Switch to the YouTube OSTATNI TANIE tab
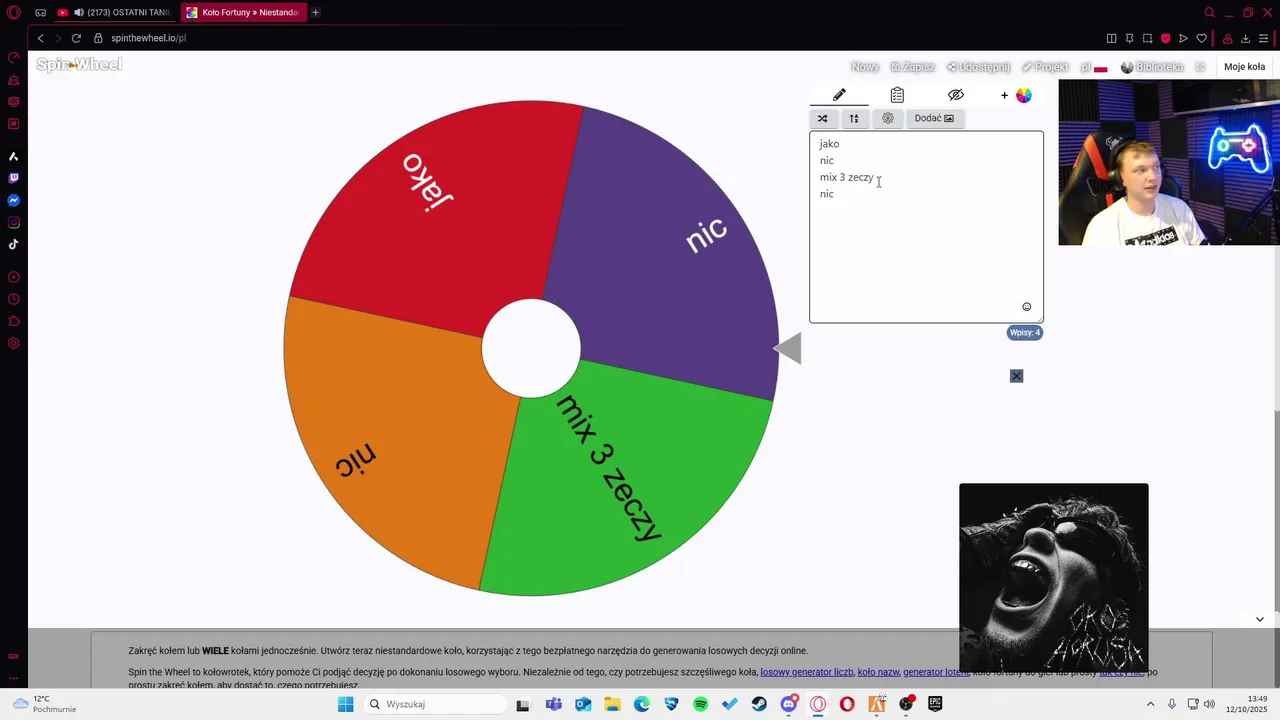This screenshot has width=1280, height=720. point(114,12)
